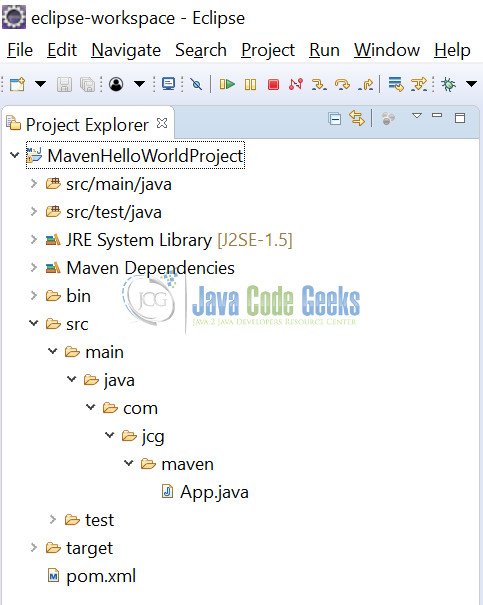The width and height of the screenshot is (483, 605).
Task: Click the Step Over icon
Action: click(x=342, y=84)
